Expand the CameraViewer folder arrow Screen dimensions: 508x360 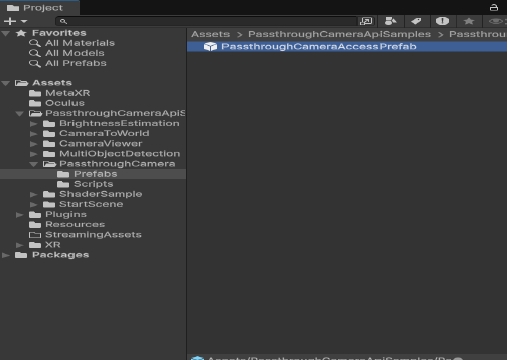coord(34,144)
